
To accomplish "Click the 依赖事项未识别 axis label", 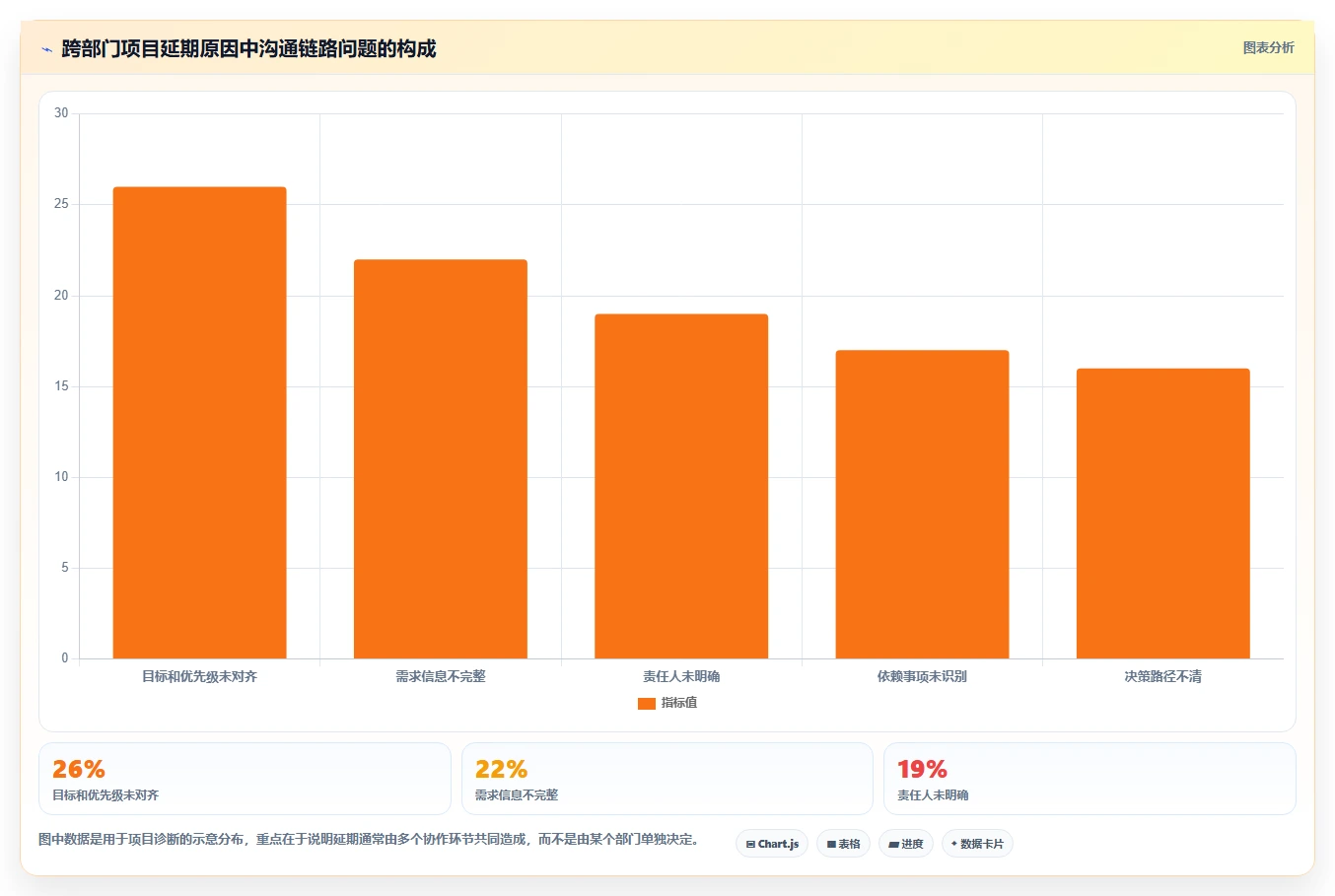I will click(x=922, y=676).
